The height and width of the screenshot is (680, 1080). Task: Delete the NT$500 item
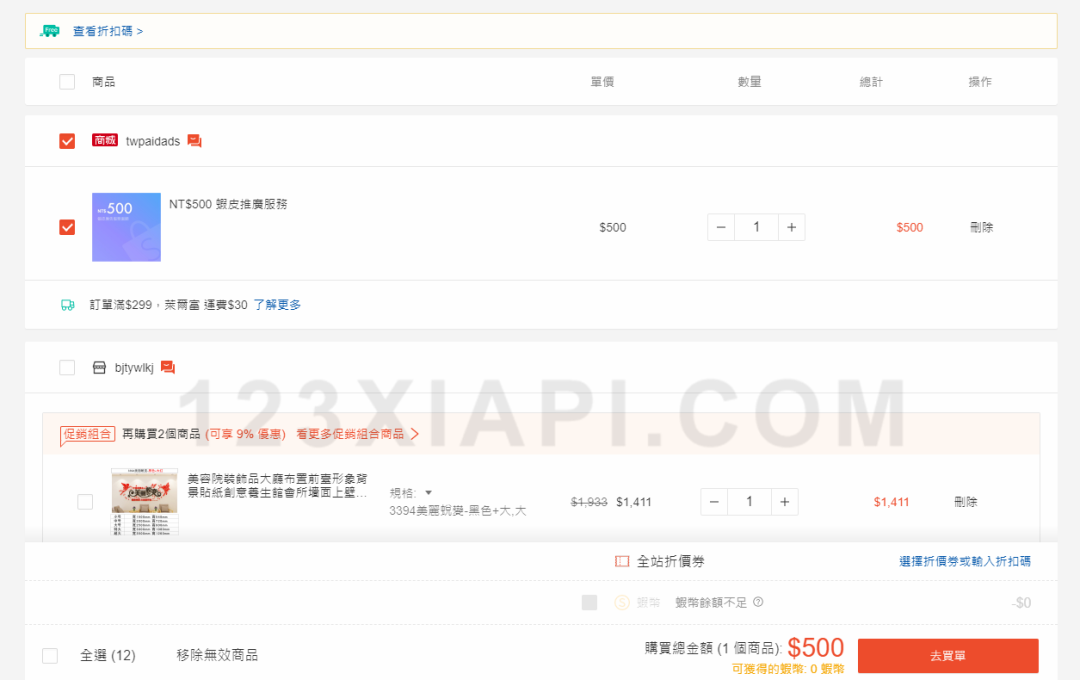point(982,227)
